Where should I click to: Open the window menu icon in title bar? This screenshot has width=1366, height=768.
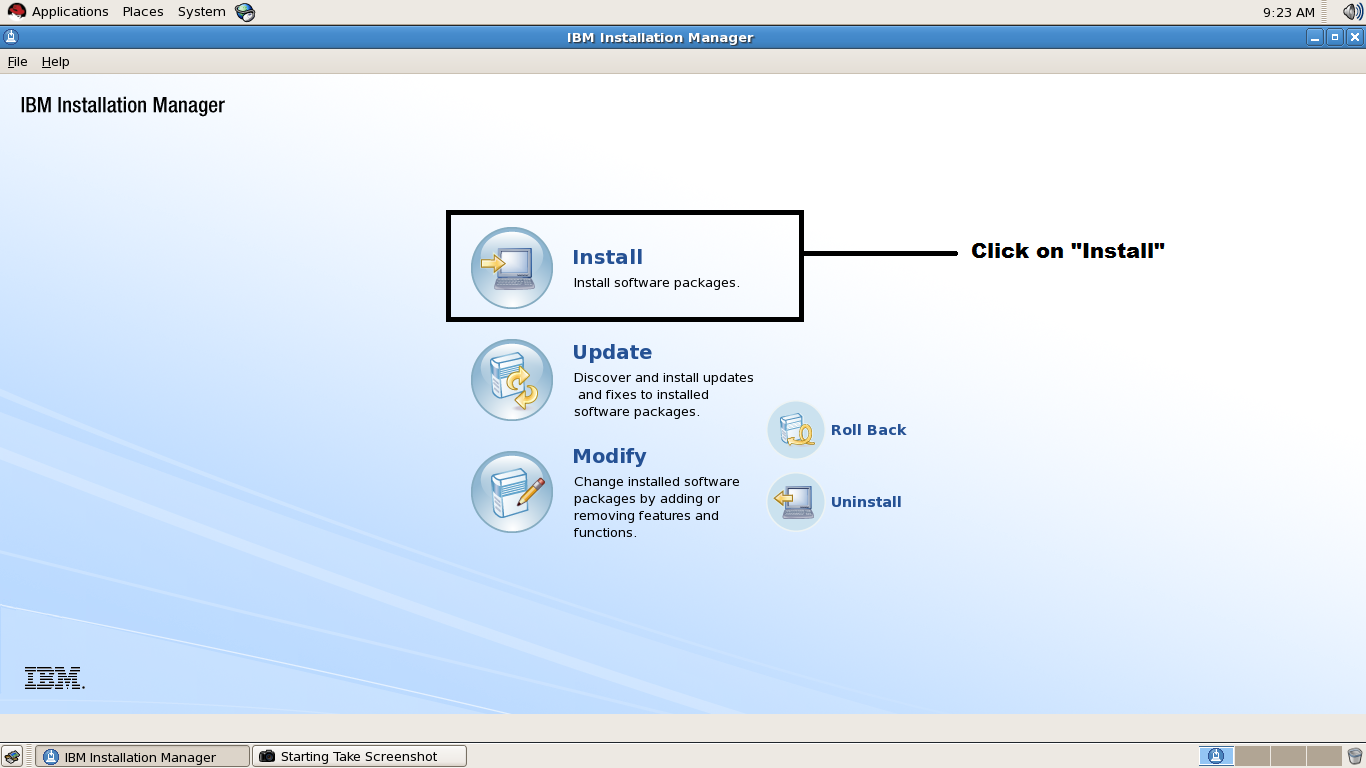click(x=10, y=37)
